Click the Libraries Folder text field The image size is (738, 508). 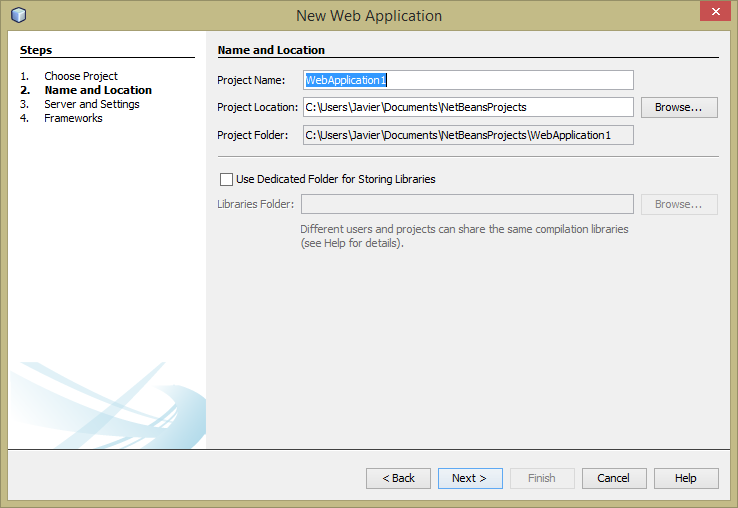tap(468, 204)
